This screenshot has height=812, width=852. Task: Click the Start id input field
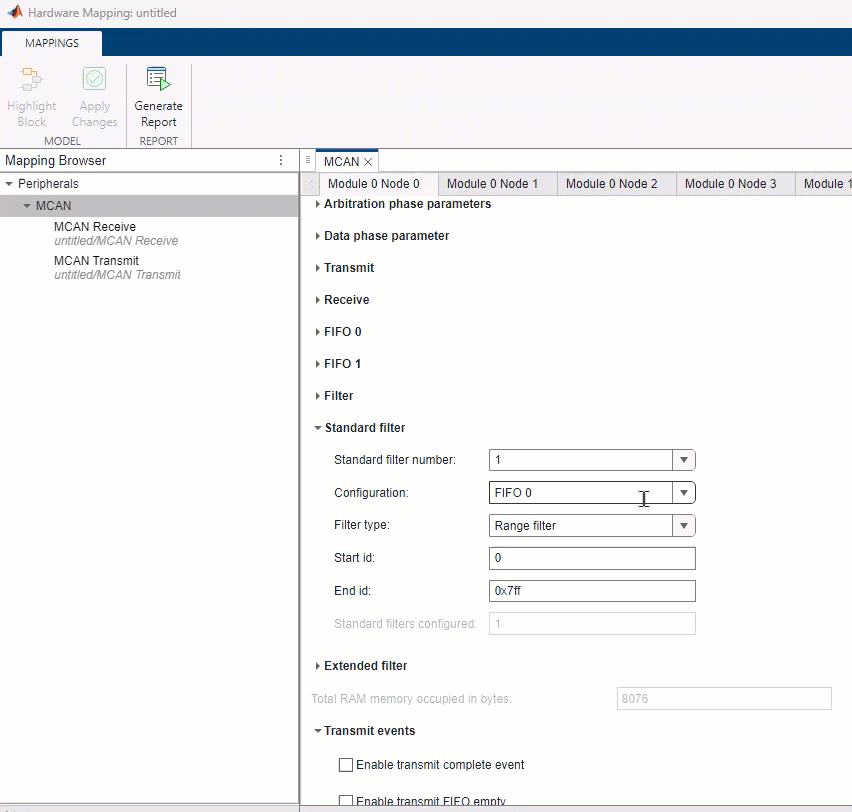pos(590,558)
